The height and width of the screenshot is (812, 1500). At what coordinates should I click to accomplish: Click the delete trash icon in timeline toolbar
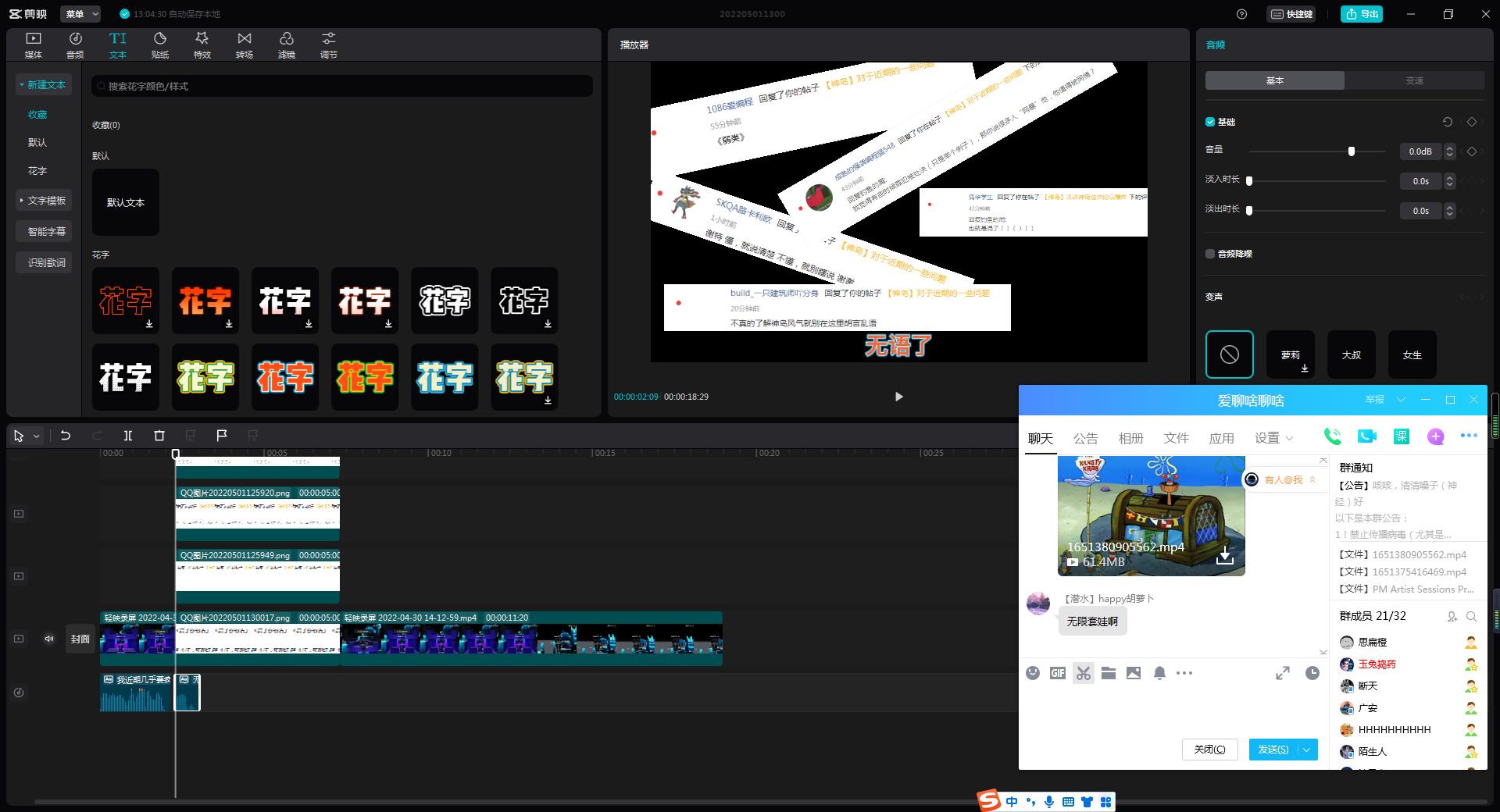[x=159, y=436]
